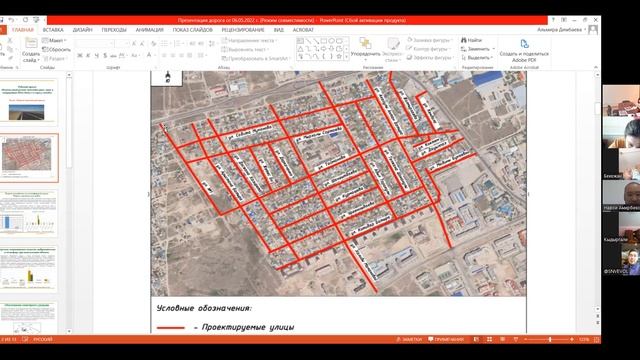Select the rectangle shape in shapes gallery
Image resolution: width=640 pixels, height=360 pixels.
(x=324, y=41)
